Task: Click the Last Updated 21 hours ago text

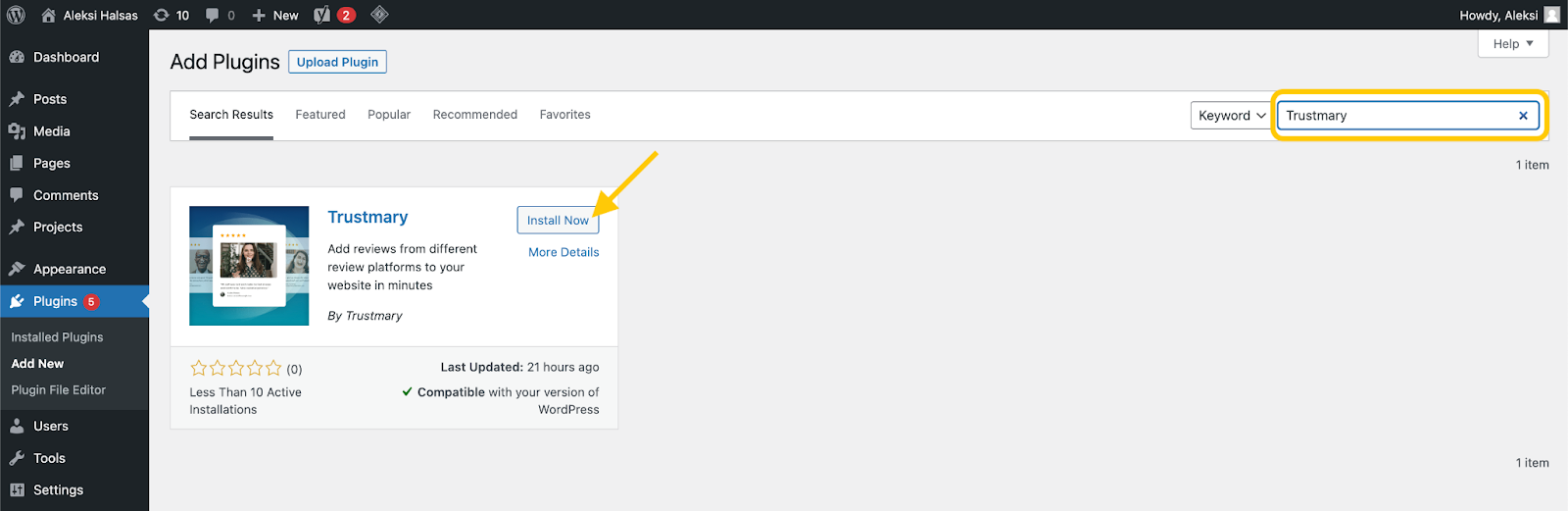Action: [519, 367]
